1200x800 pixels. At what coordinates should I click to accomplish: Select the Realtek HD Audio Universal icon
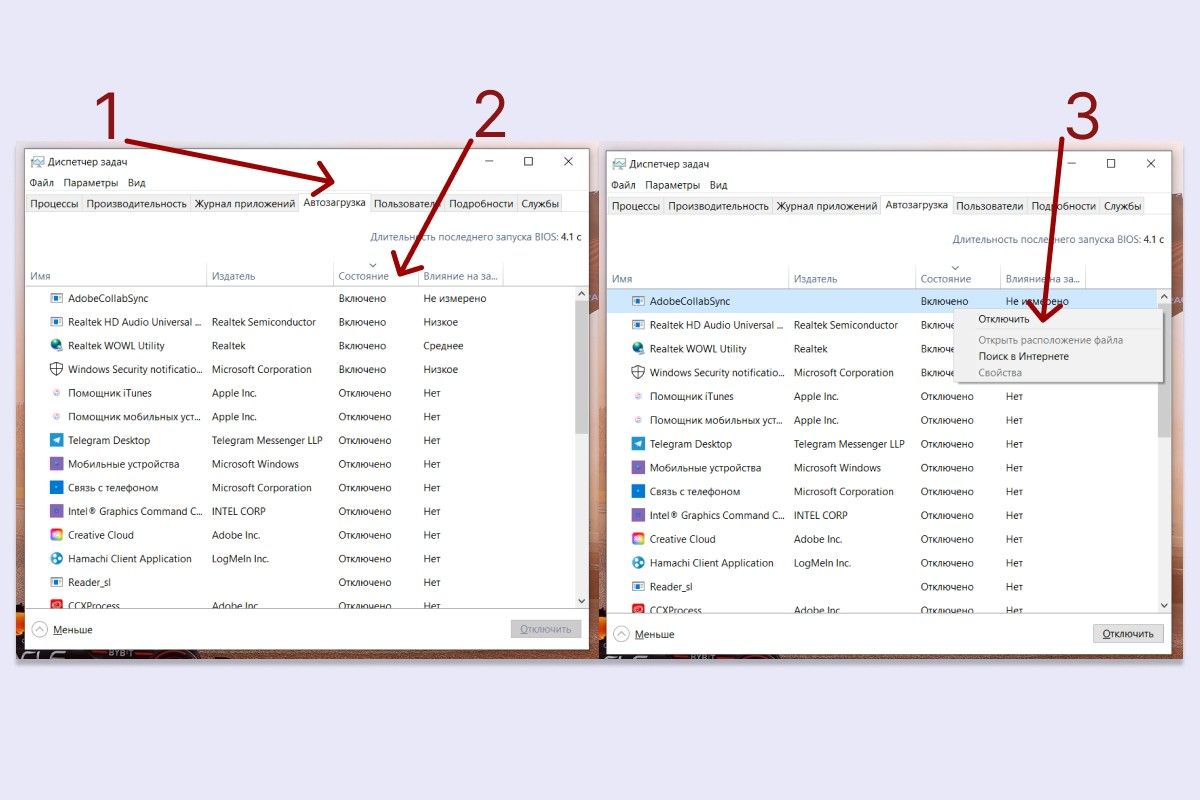[55, 321]
